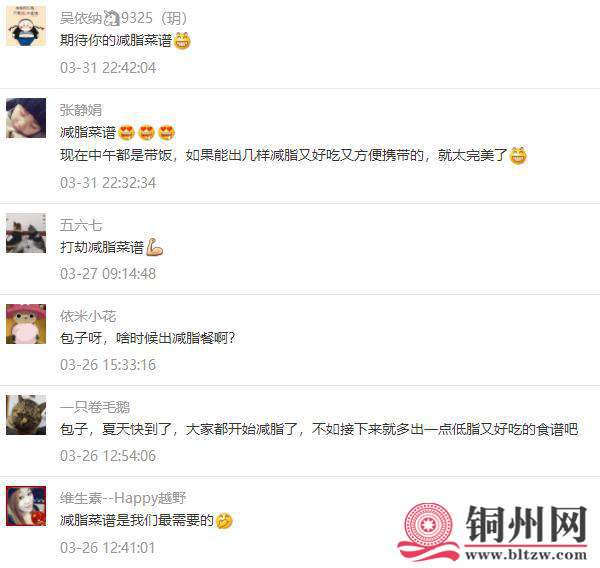This screenshot has height=568, width=600.
Task: Open 一只卷毛鹅's cat avatar
Action: [26, 415]
